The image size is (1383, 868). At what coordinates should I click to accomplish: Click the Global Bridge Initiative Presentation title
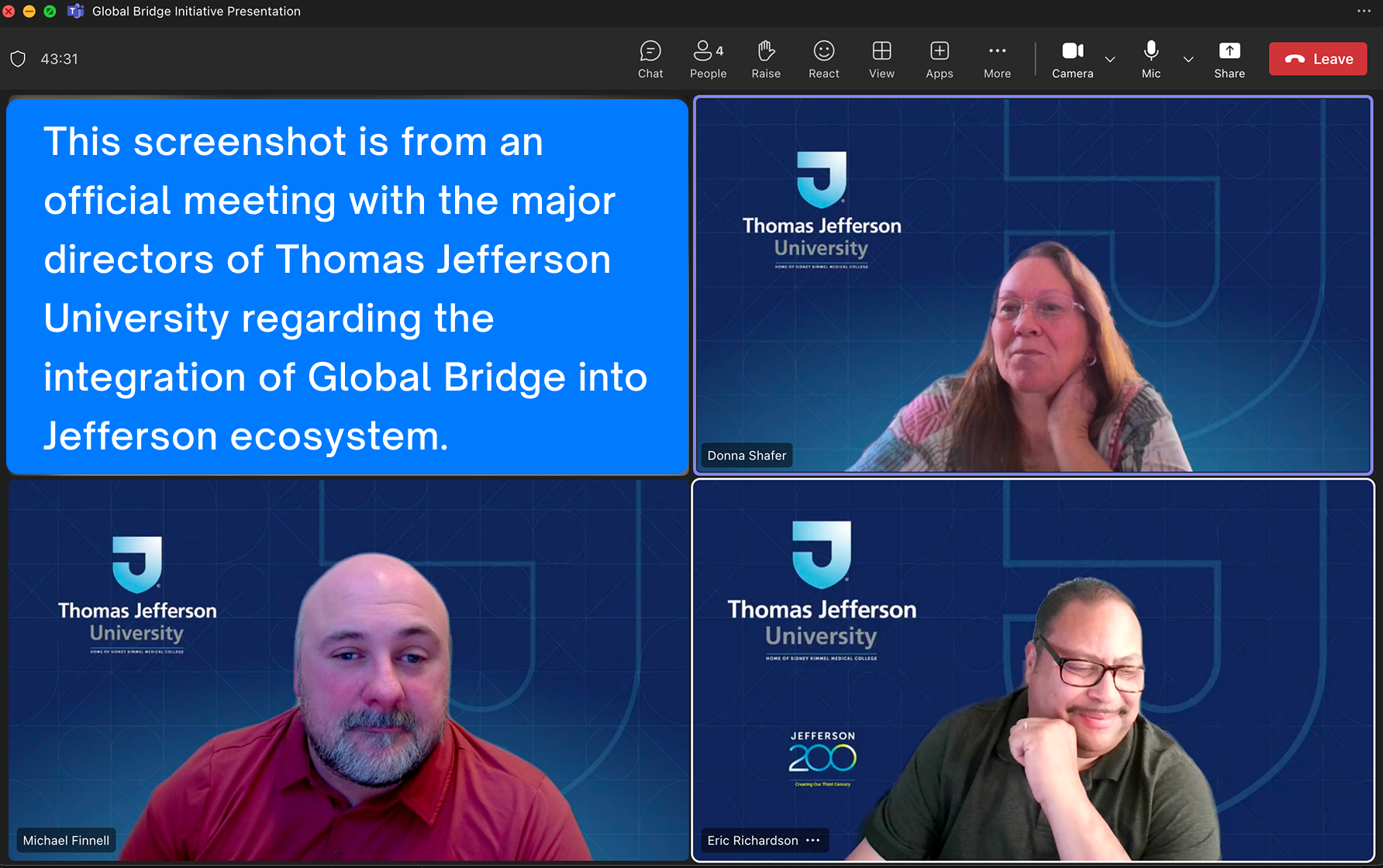[196, 11]
